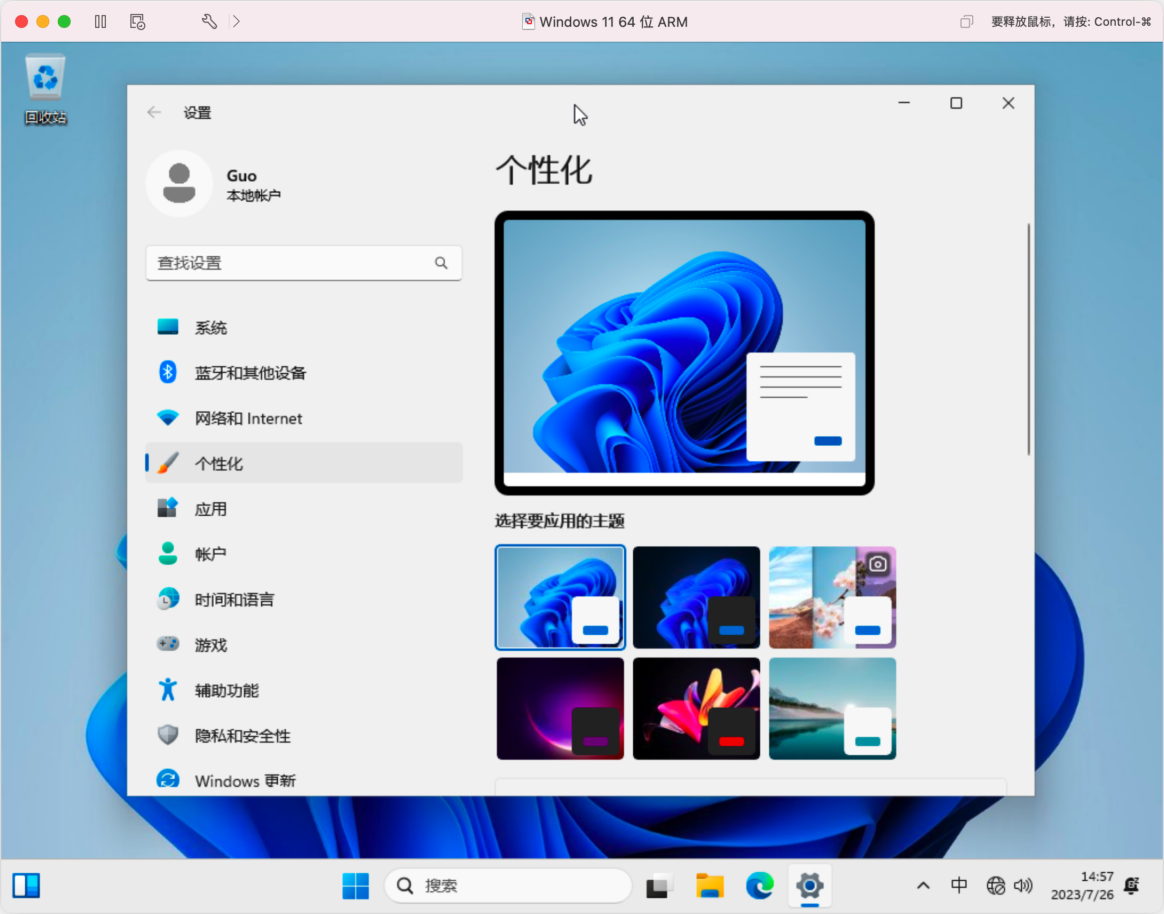
Task: Click the 隐私和安全性 shield icon
Action: point(168,735)
